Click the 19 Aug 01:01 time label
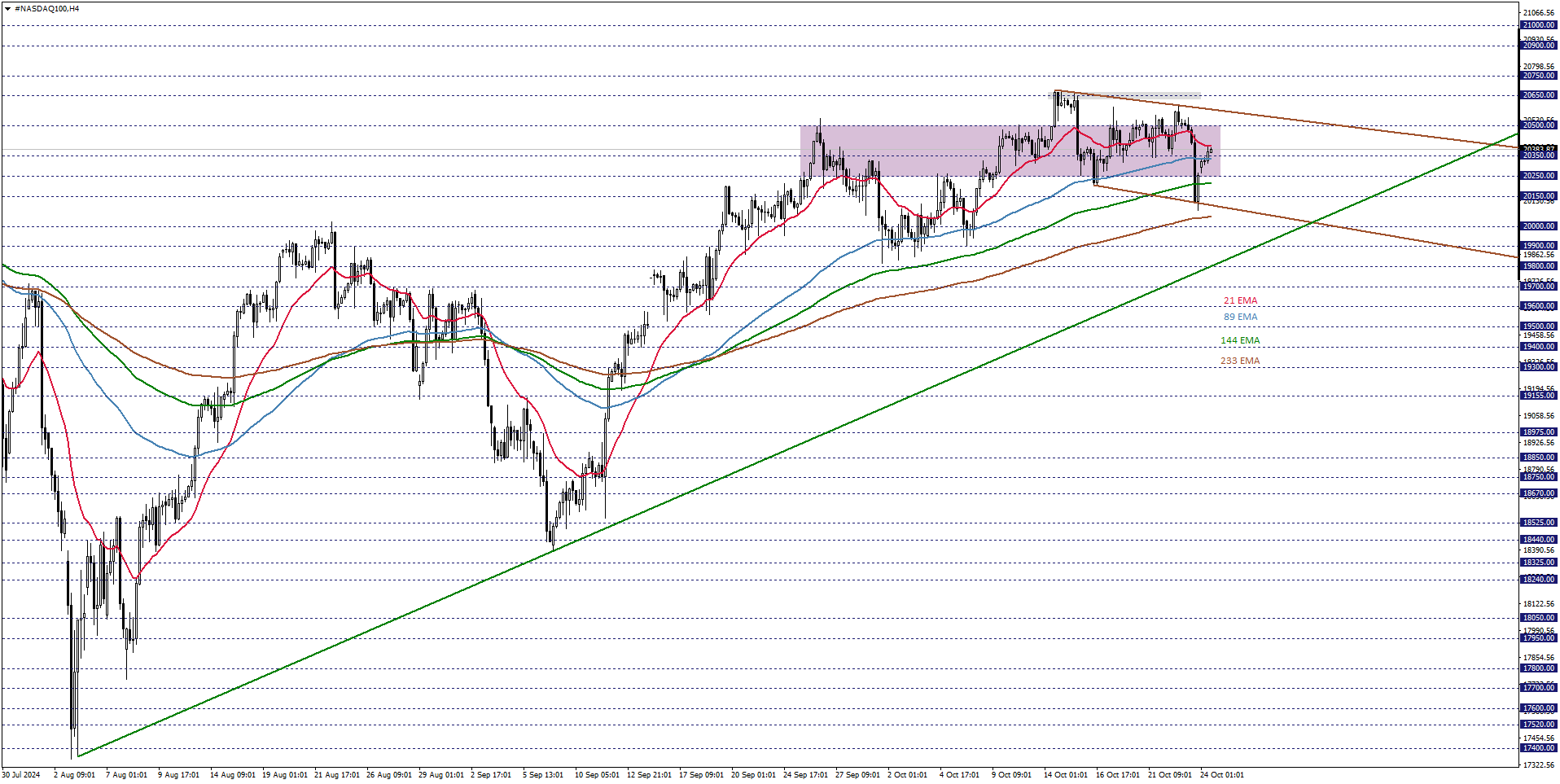Viewport: 1560px width, 784px height. click(x=285, y=775)
